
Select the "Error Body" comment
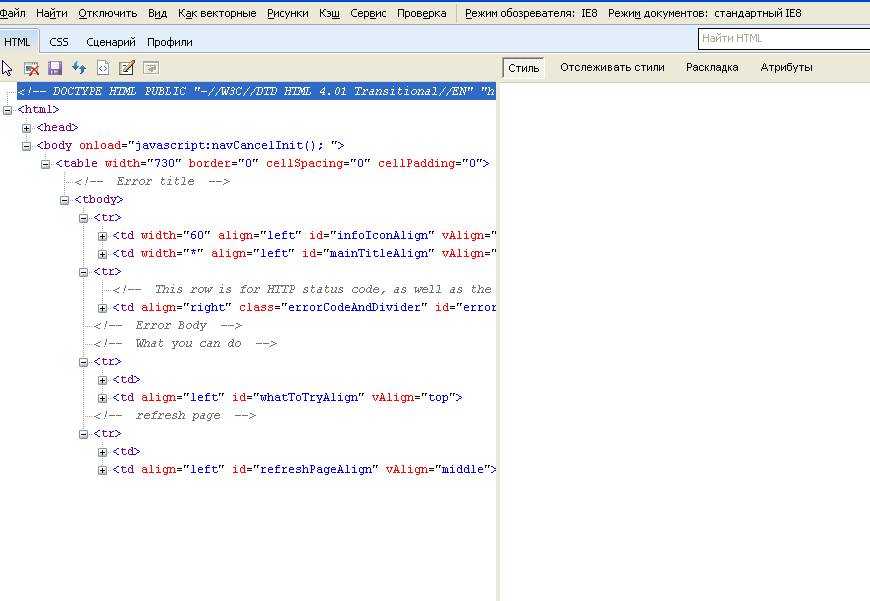[x=168, y=326]
